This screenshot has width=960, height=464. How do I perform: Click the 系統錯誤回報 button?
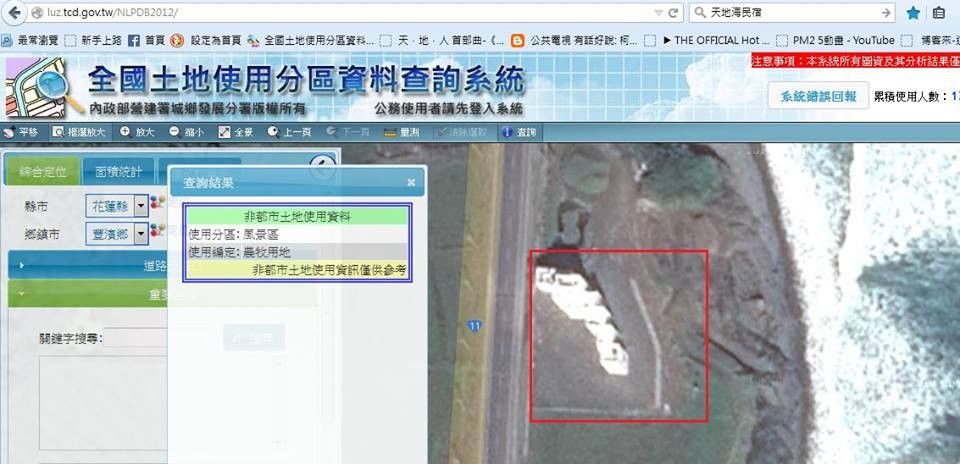coord(818,96)
